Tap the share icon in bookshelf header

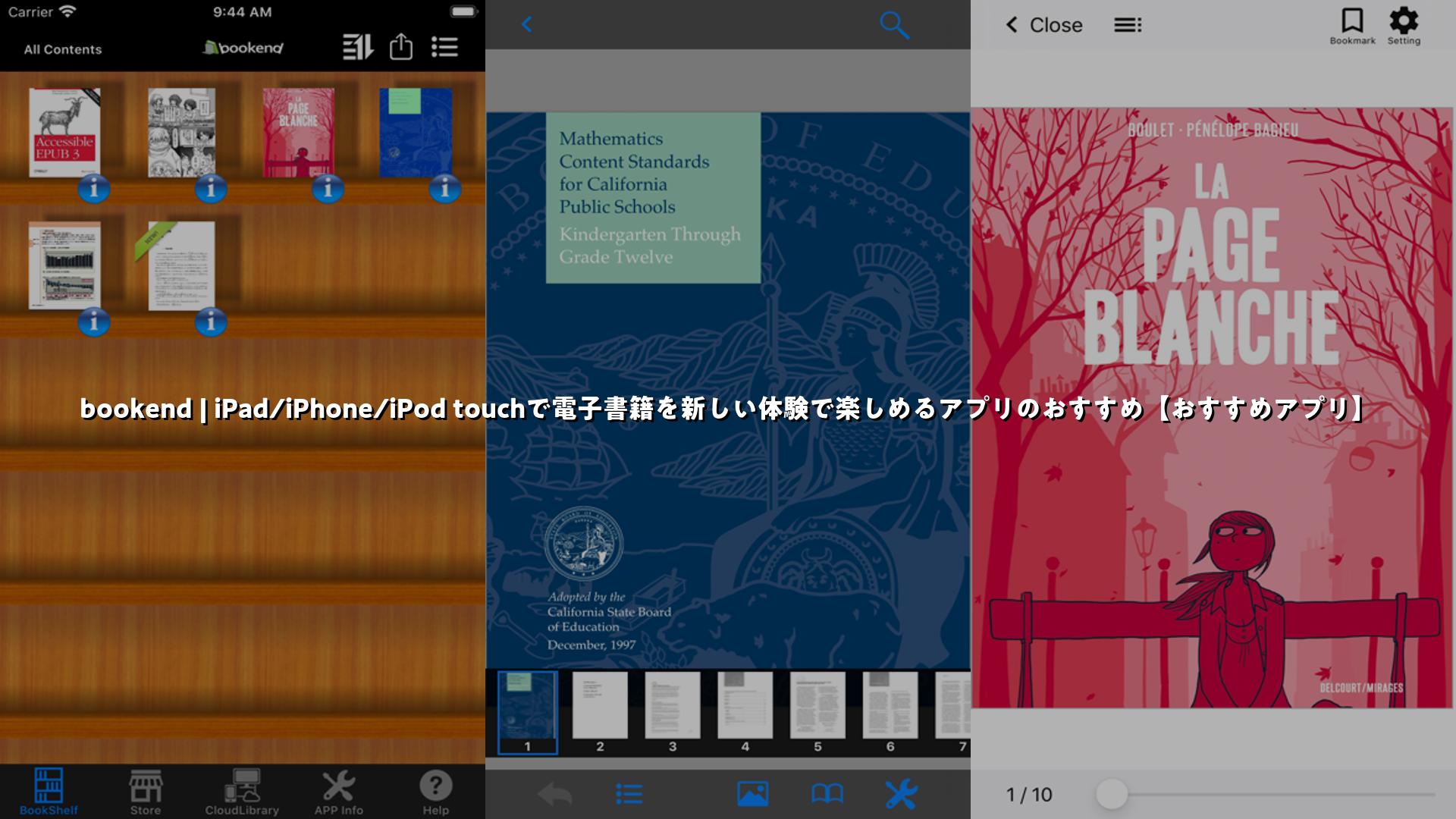(x=401, y=47)
